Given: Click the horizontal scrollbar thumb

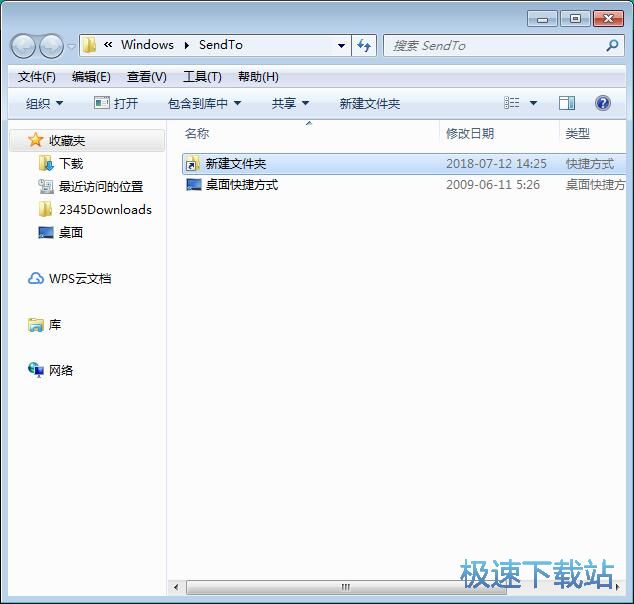Looking at the screenshot, I should (346, 587).
